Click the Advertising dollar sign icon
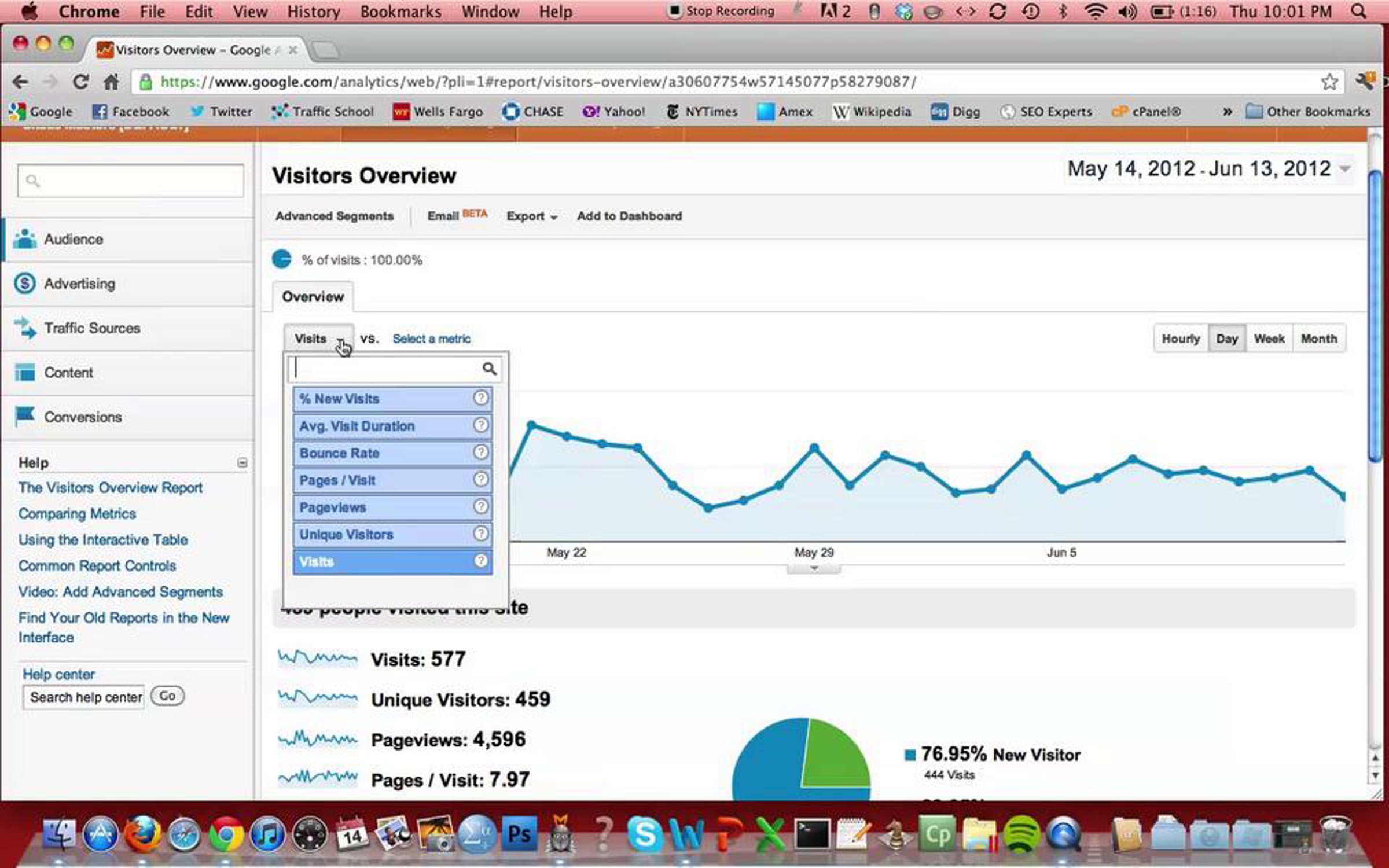The image size is (1389, 868). point(25,284)
